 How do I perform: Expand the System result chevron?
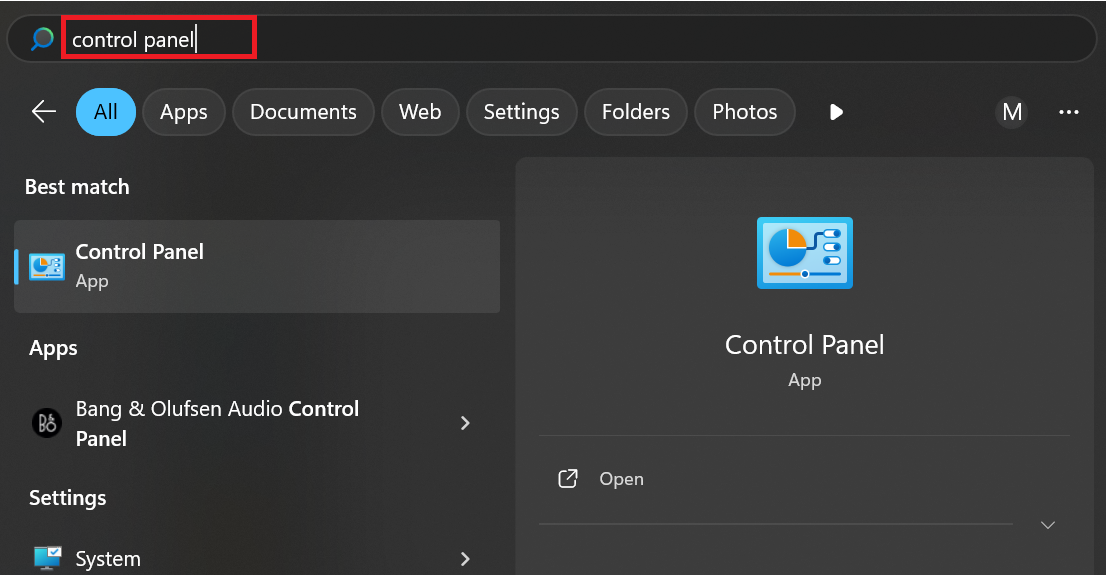coord(465,558)
